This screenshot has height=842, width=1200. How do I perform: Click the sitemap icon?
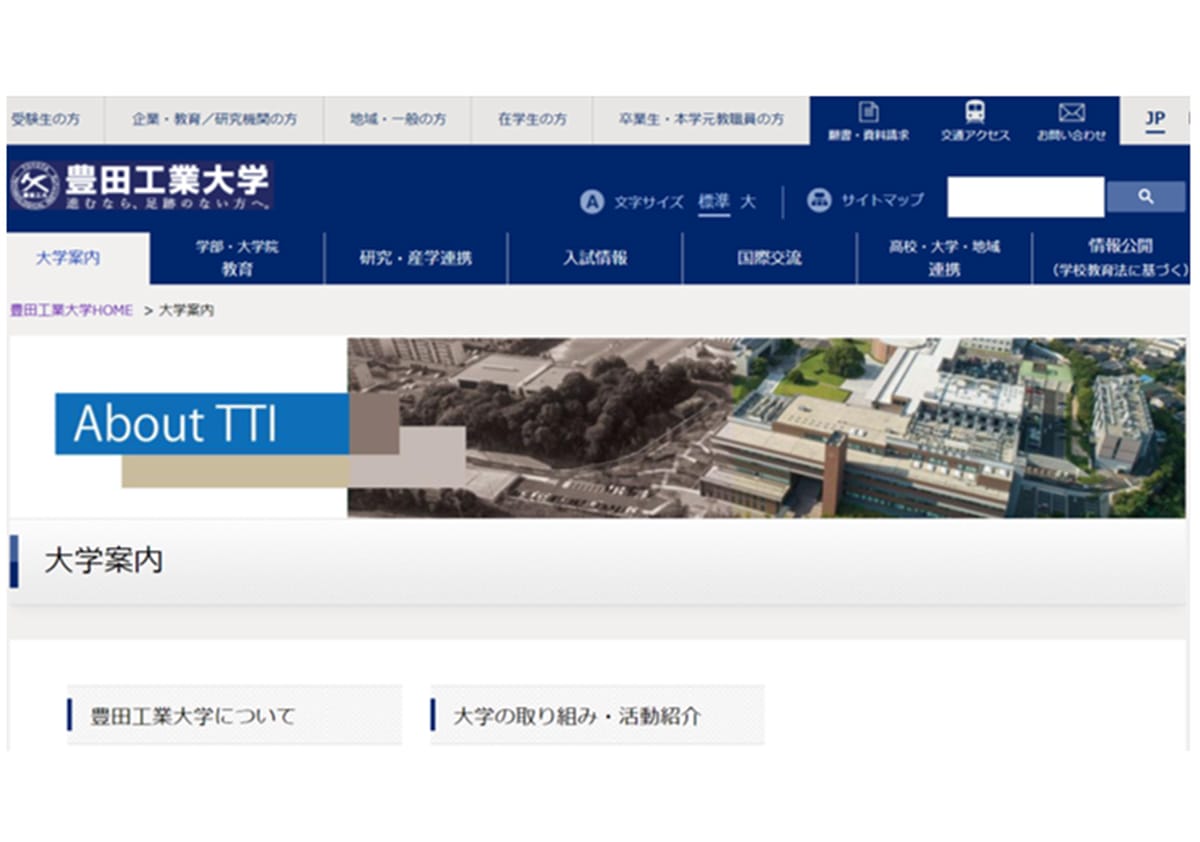click(819, 201)
